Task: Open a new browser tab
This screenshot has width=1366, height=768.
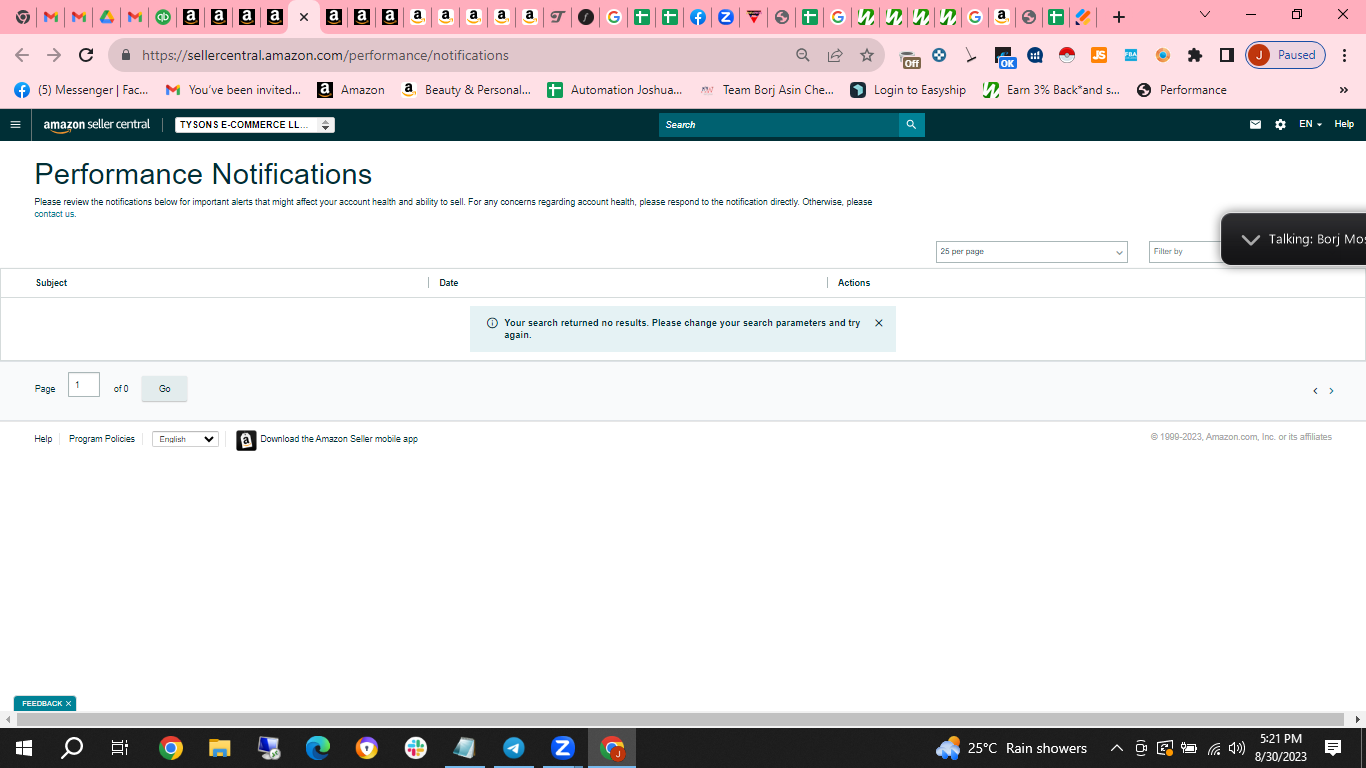Action: [1119, 17]
